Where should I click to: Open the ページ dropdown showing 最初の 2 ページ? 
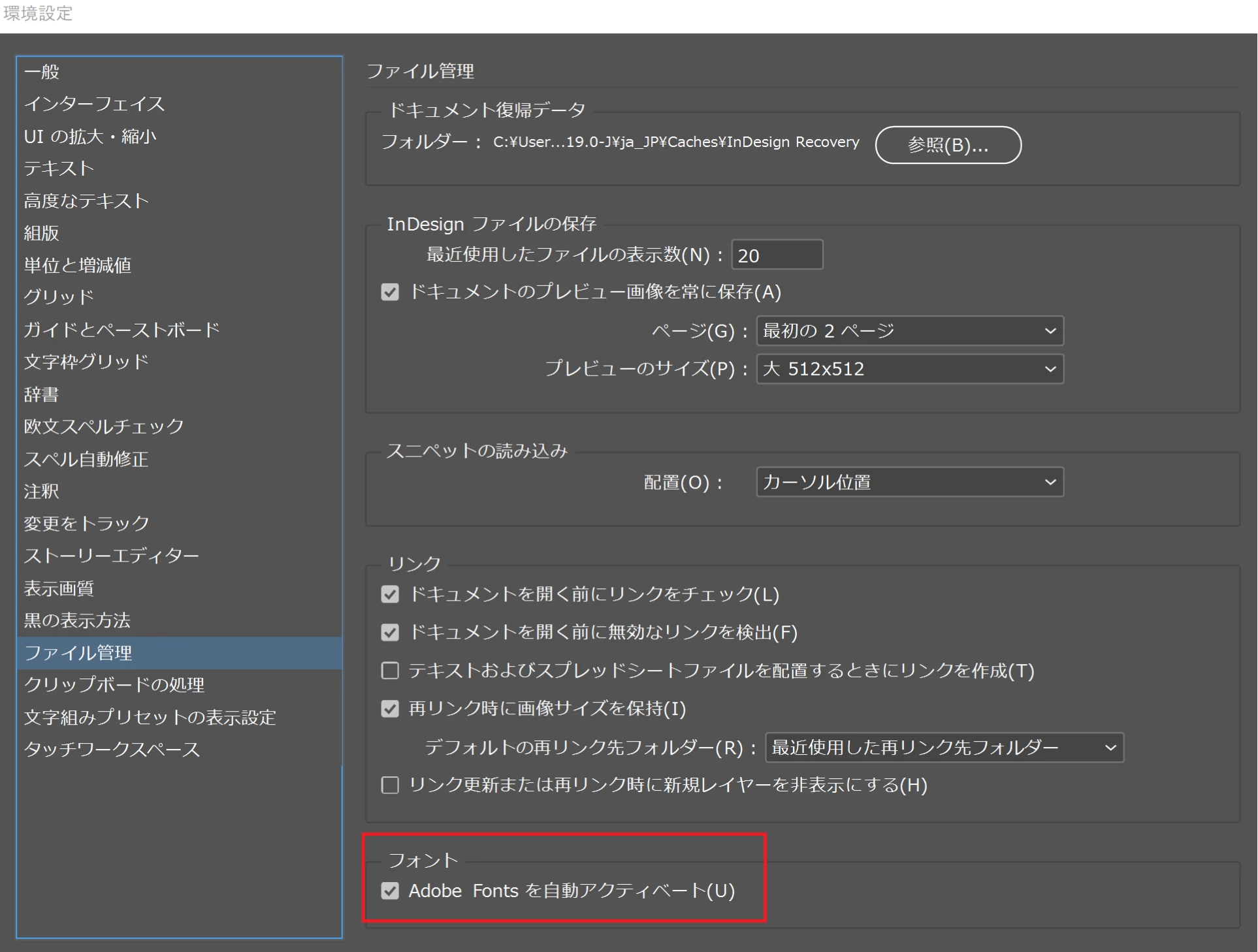[909, 331]
